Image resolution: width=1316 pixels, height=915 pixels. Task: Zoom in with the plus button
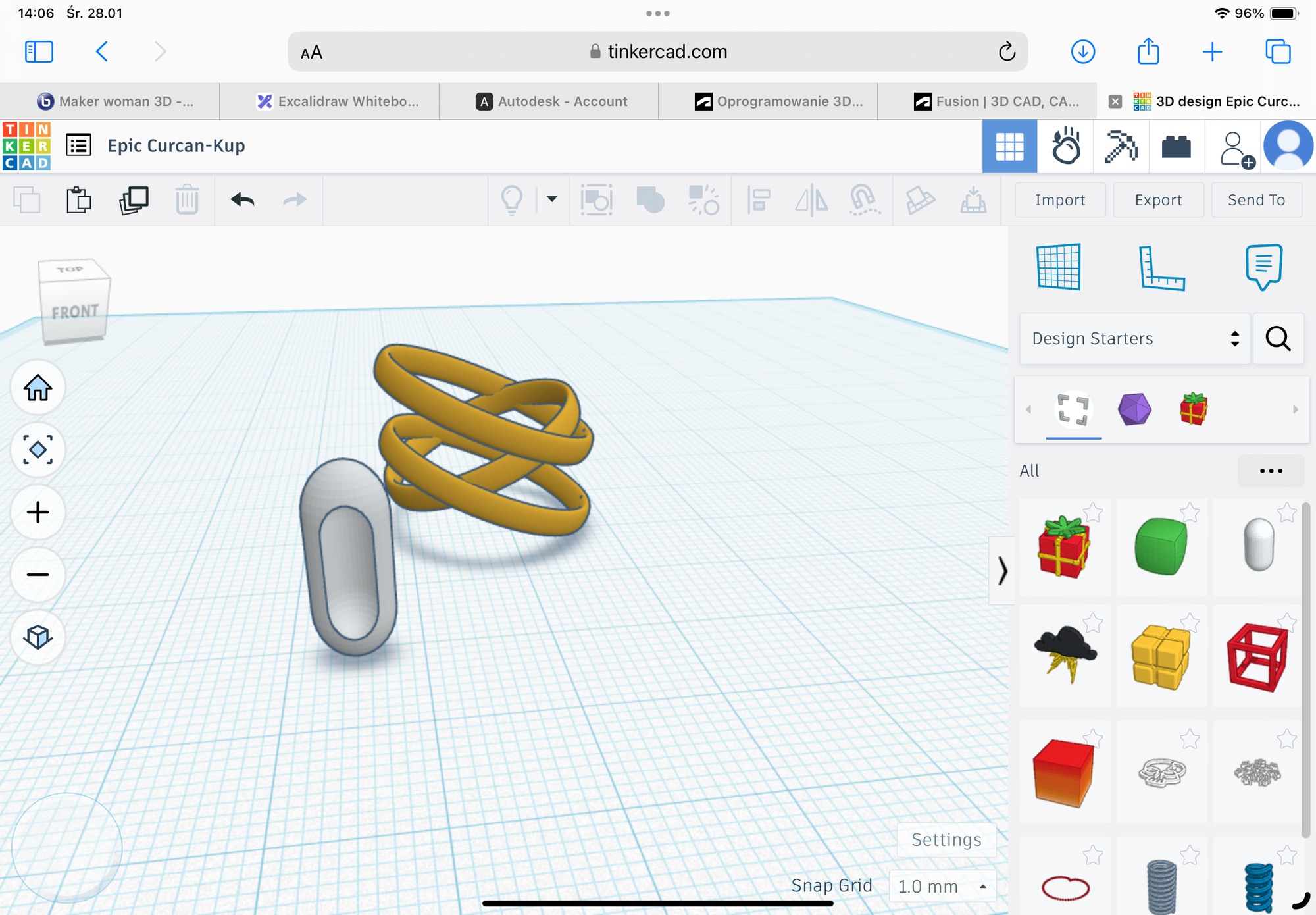[38, 512]
